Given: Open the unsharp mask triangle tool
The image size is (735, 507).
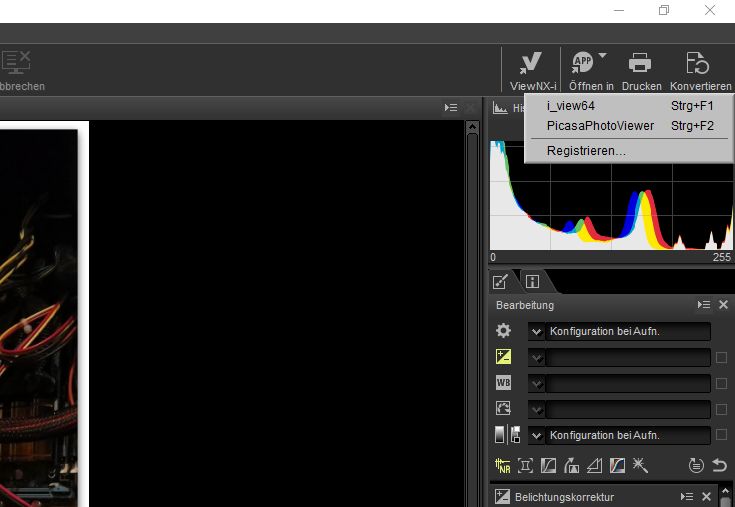Looking at the screenshot, I should (594, 466).
